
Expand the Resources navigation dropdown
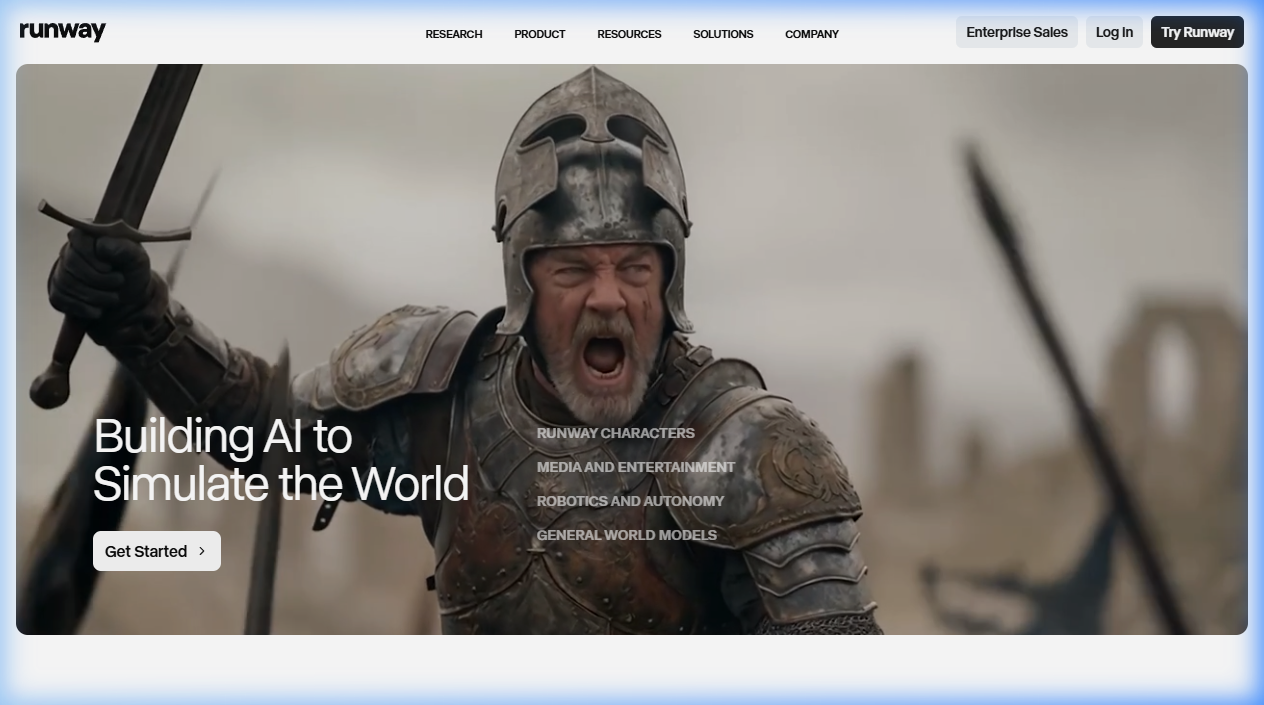pyautogui.click(x=629, y=34)
